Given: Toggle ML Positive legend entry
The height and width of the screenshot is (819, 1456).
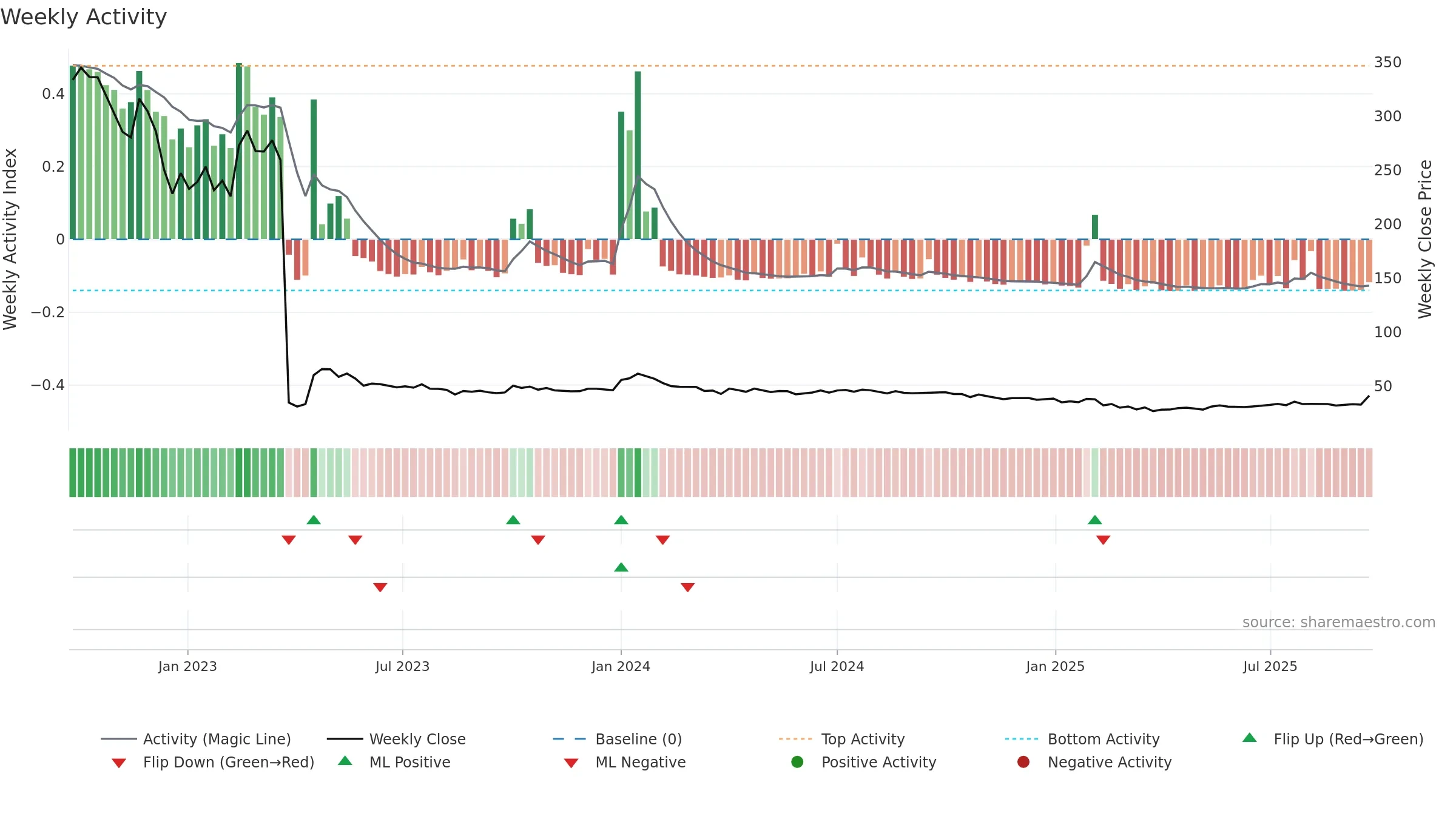Looking at the screenshot, I should 394,762.
